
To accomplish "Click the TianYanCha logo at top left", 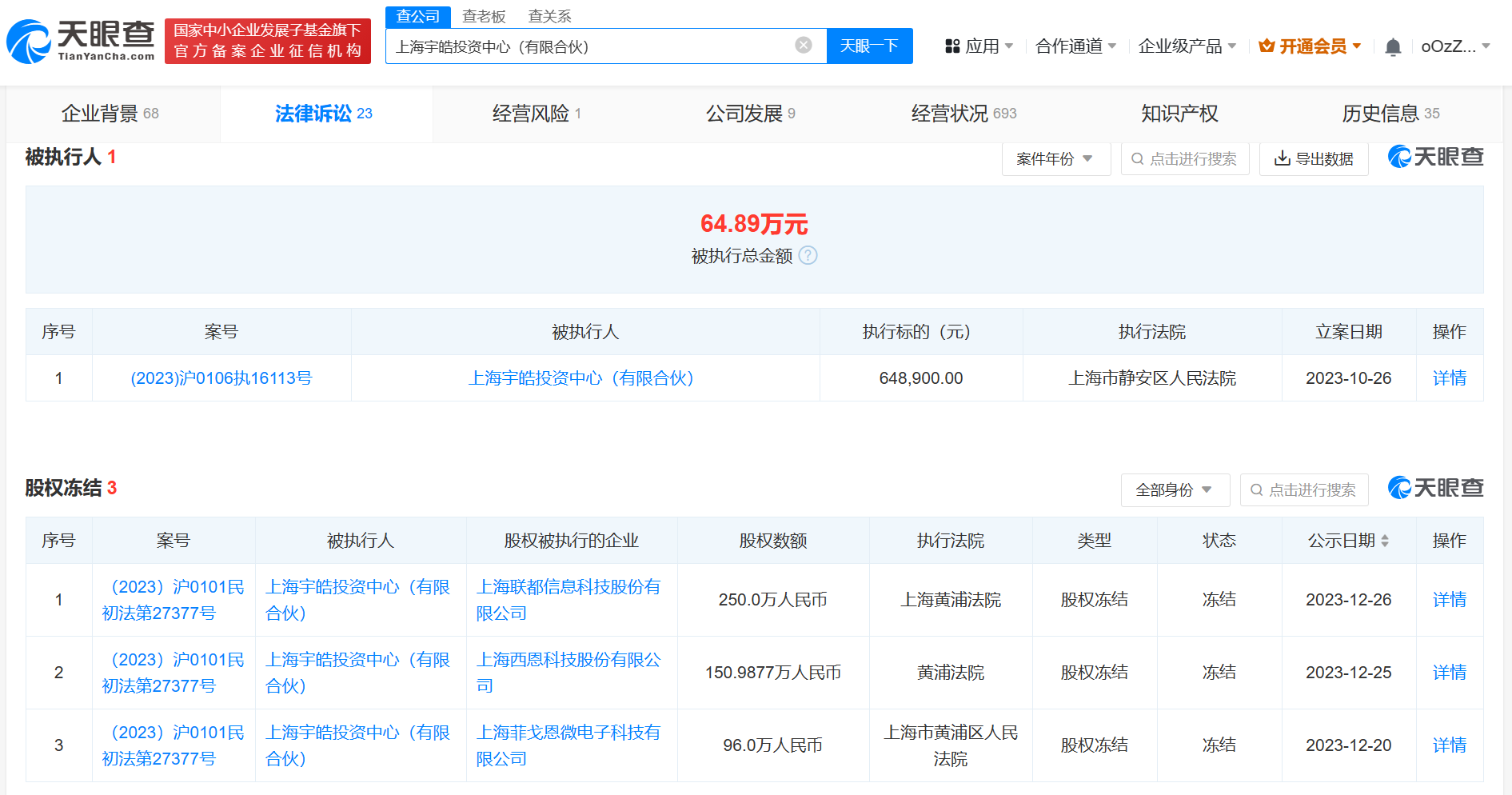I will (81, 41).
